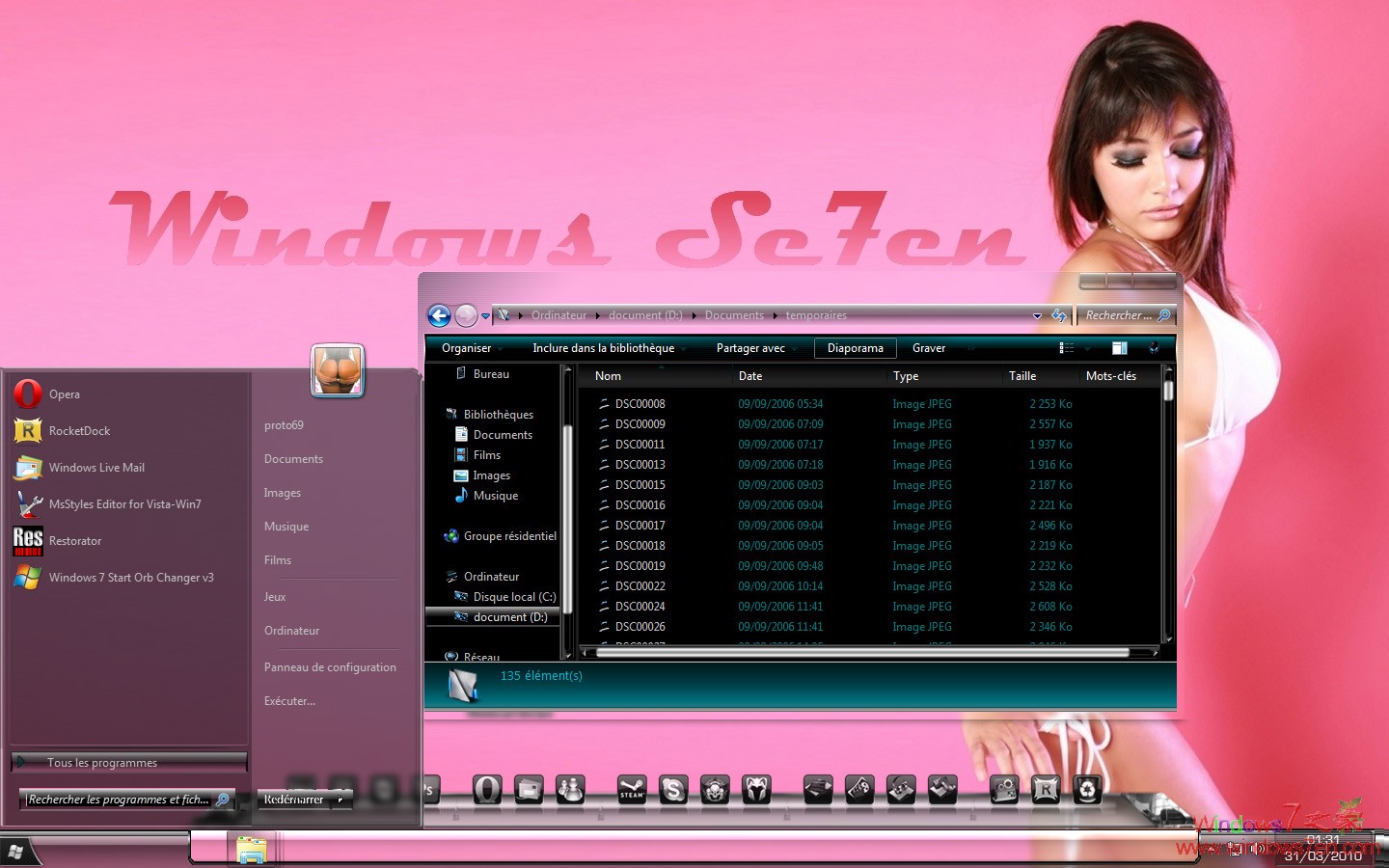The width and height of the screenshot is (1389, 868).
Task: Click the Diaporama button
Action: point(856,348)
